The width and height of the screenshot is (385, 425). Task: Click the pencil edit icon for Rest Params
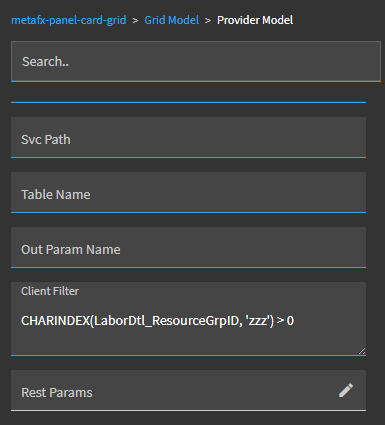click(x=346, y=390)
